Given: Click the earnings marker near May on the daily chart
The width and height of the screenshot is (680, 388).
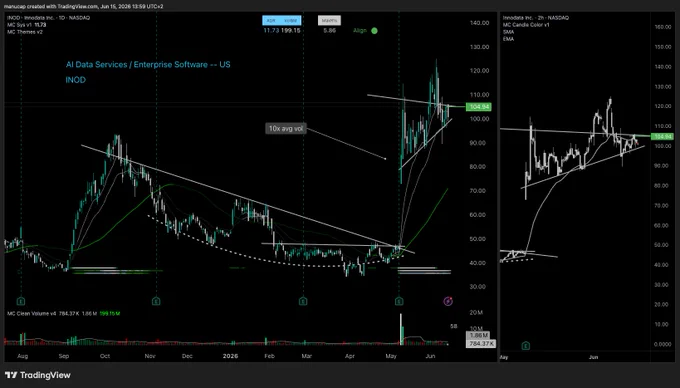Looking at the screenshot, I should 399,301.
